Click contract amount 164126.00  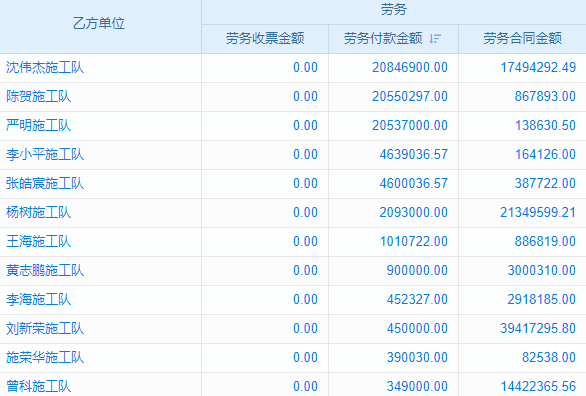(545, 155)
